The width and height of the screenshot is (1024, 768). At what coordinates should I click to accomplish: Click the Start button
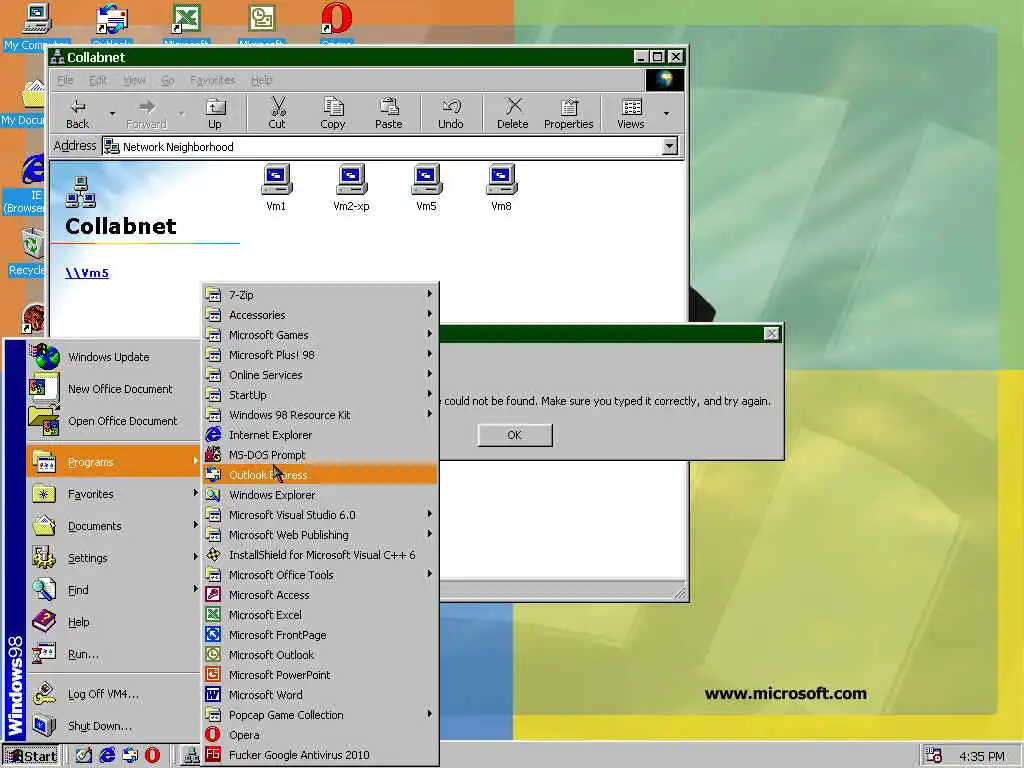coord(31,756)
